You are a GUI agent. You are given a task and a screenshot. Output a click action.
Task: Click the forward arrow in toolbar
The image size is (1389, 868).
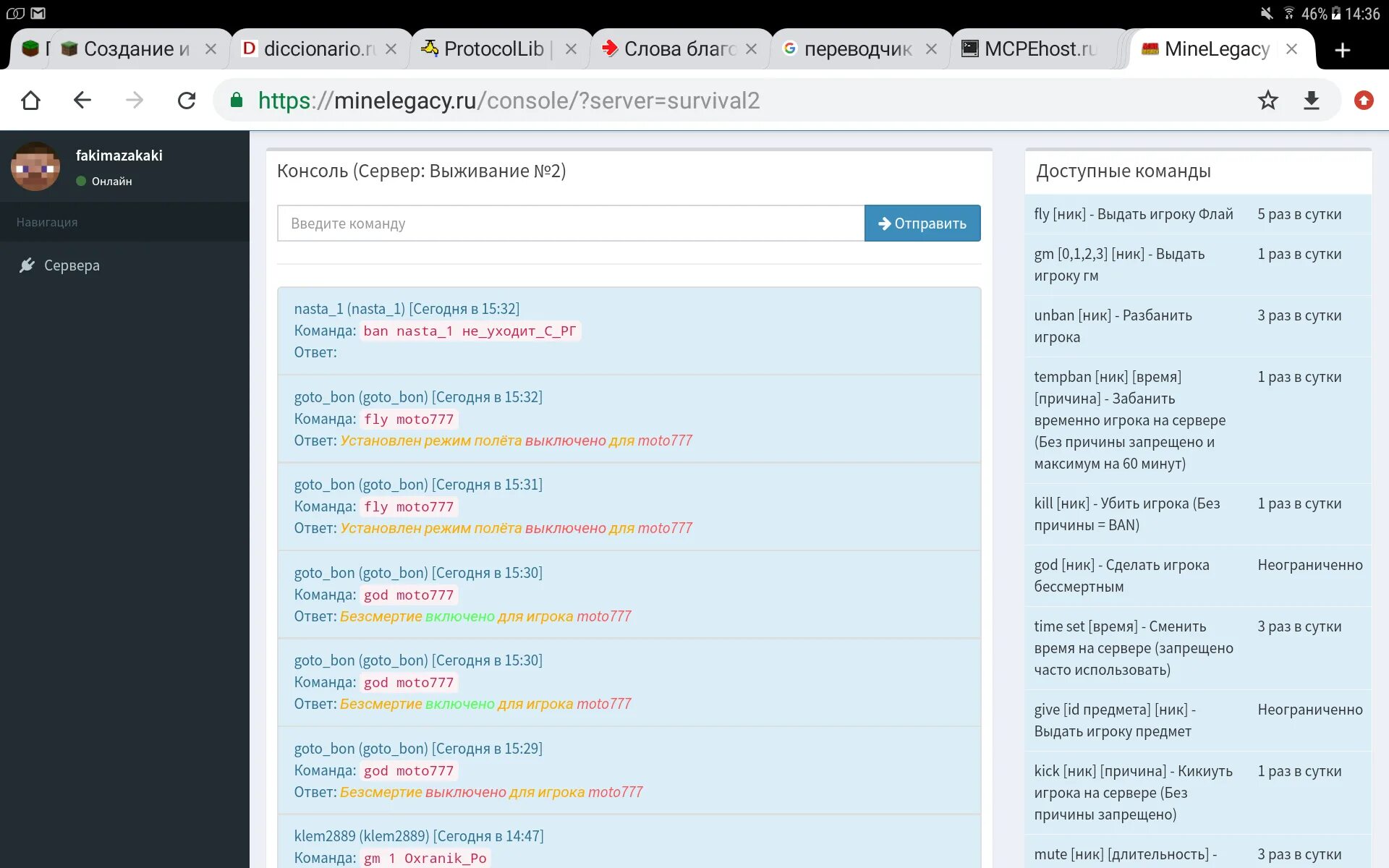pyautogui.click(x=135, y=100)
